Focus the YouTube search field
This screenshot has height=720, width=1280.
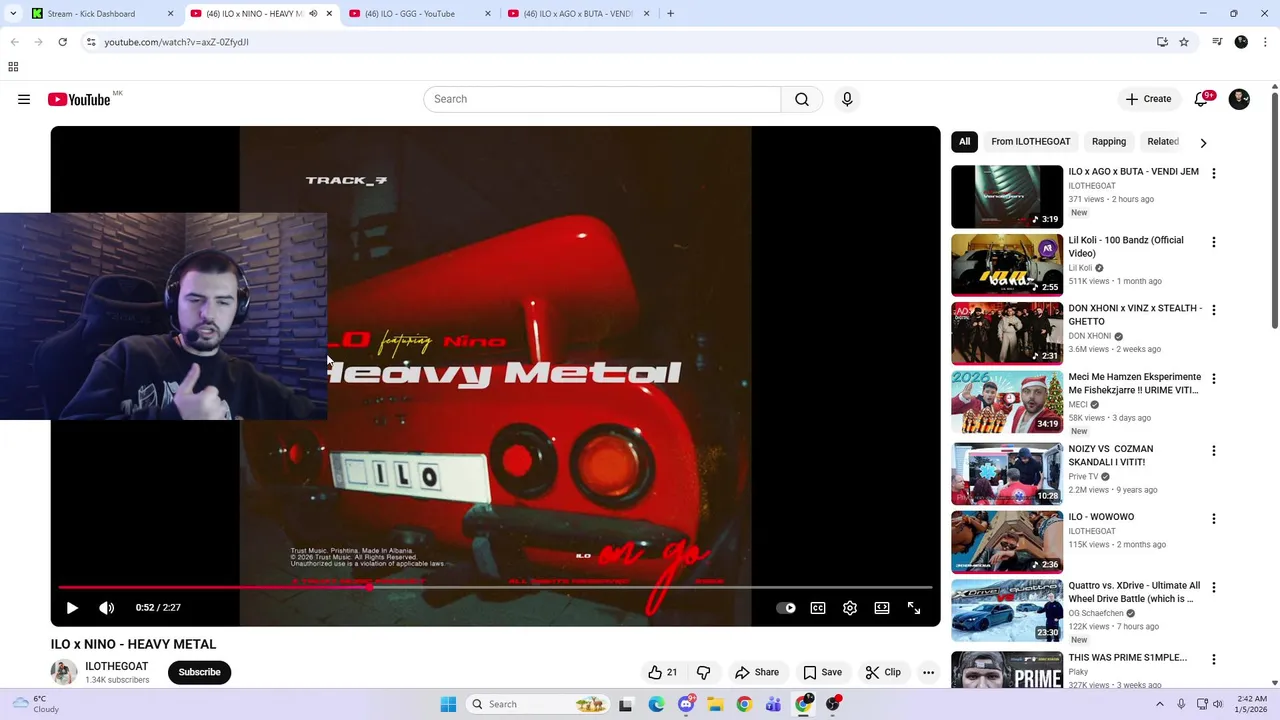pyautogui.click(x=602, y=99)
